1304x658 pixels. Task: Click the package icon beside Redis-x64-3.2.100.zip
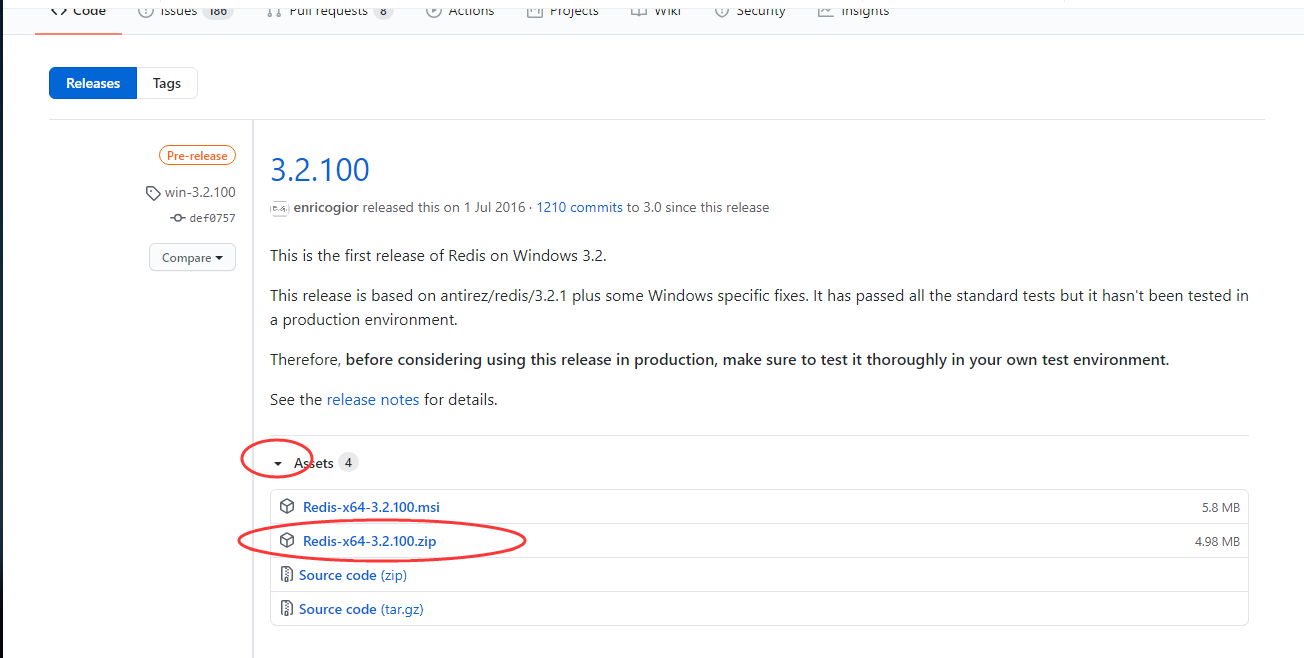pyautogui.click(x=287, y=540)
